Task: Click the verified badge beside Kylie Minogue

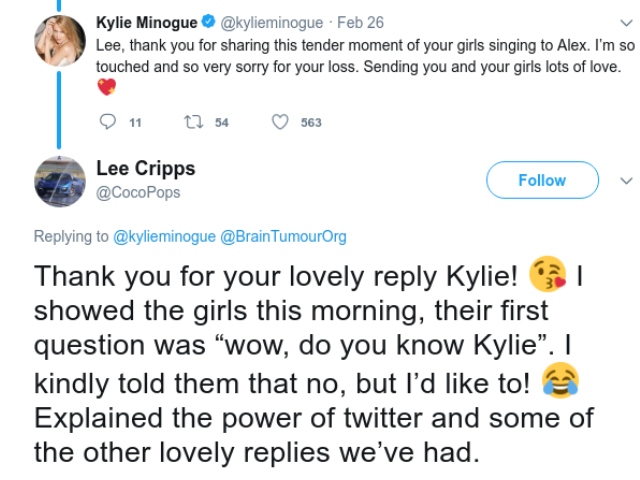Action: [207, 22]
